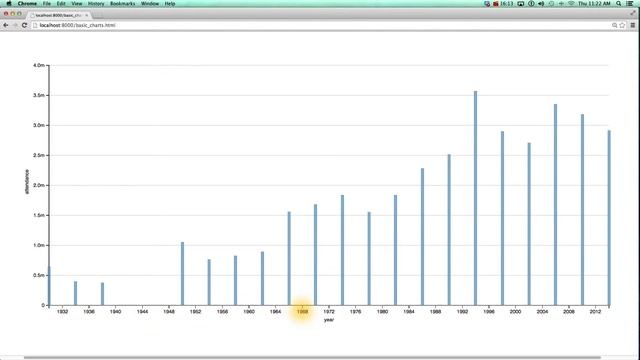Click the 1990 attendance bar
This screenshot has height=360, width=640.
[449, 230]
